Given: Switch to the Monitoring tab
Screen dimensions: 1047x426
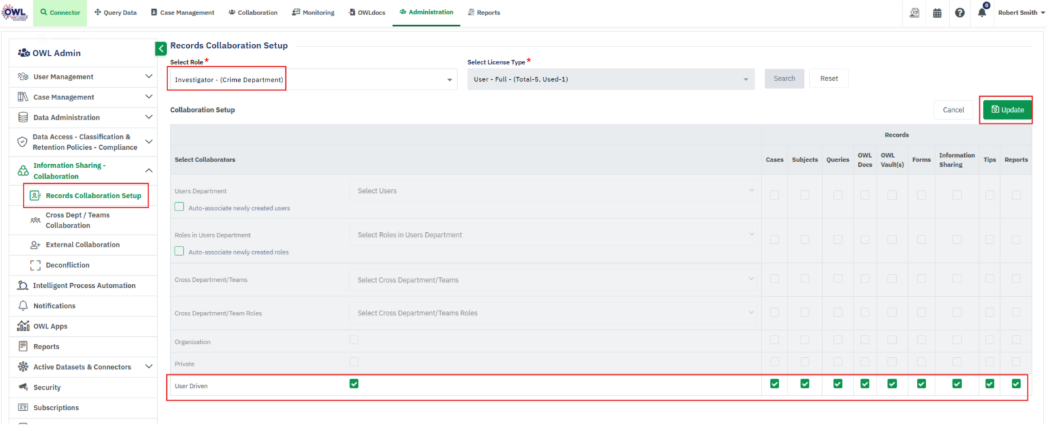Looking at the screenshot, I should [313, 12].
